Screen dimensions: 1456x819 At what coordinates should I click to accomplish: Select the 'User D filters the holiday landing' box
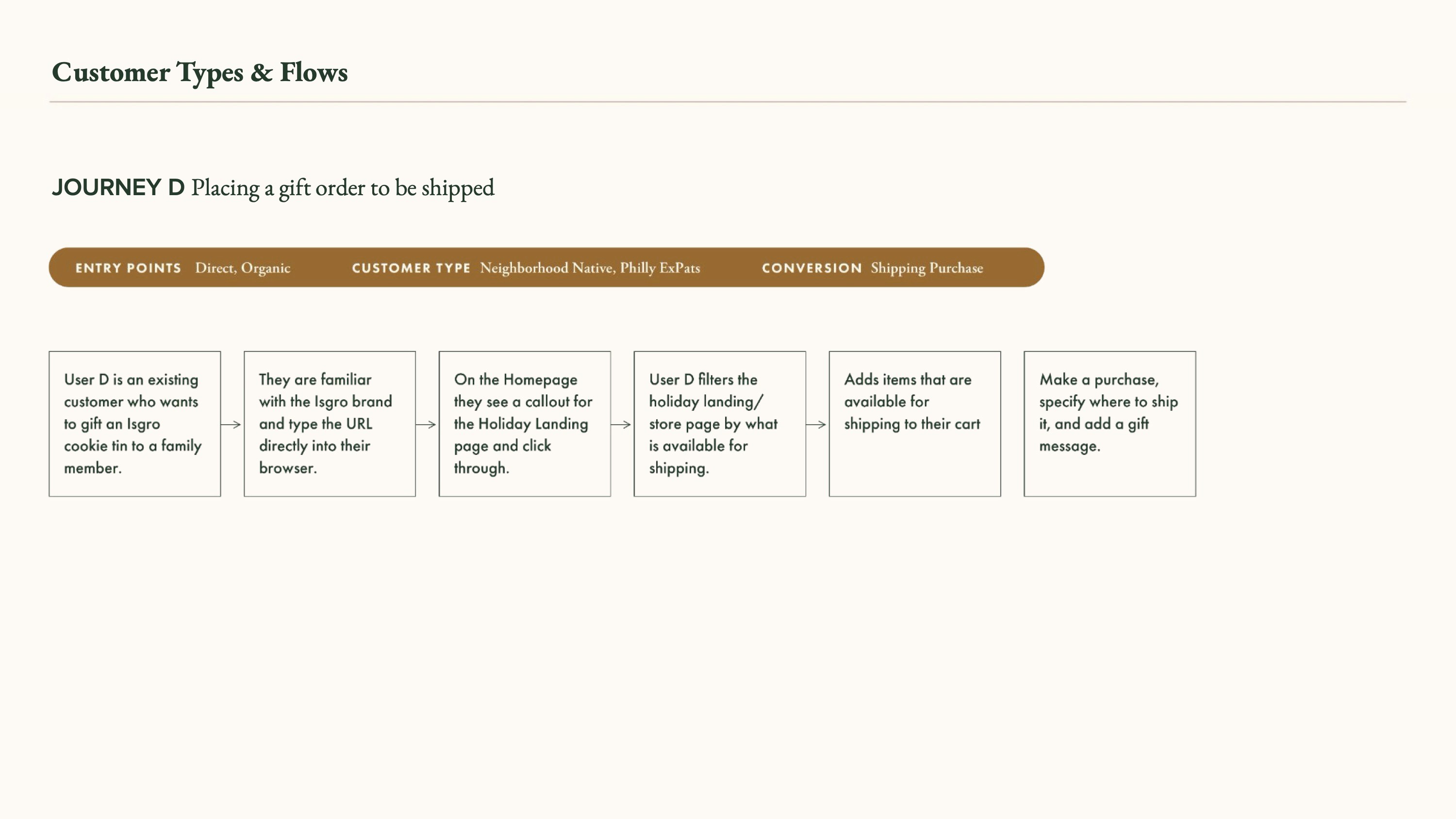720,423
